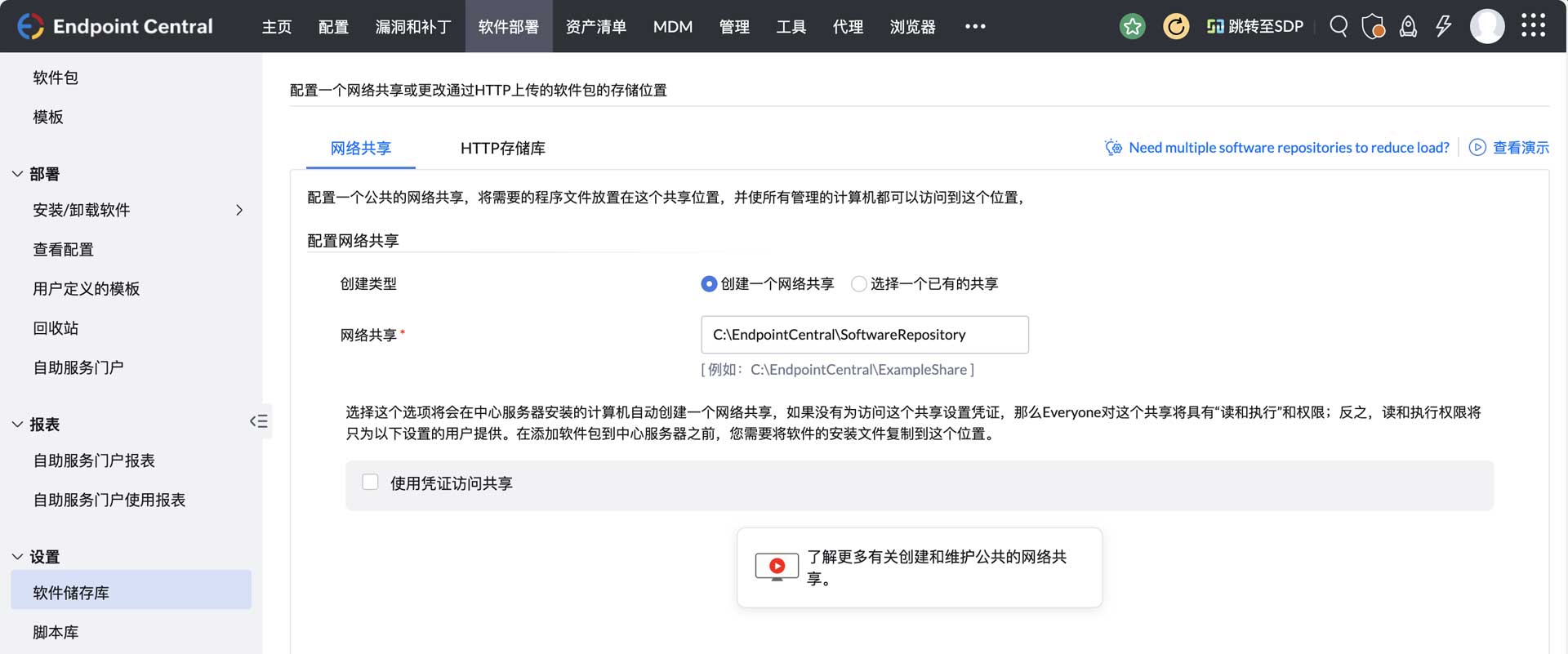Click the yellow refresh circle icon
1568x654 pixels.
1176,26
